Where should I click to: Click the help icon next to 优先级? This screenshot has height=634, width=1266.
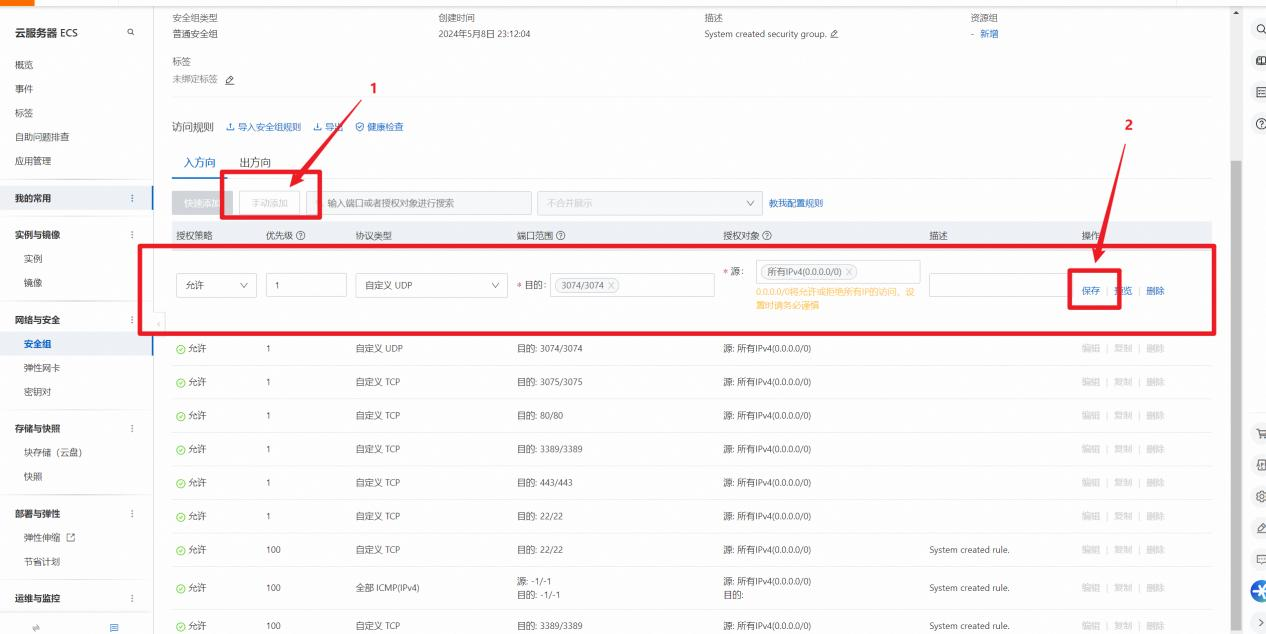coord(300,236)
